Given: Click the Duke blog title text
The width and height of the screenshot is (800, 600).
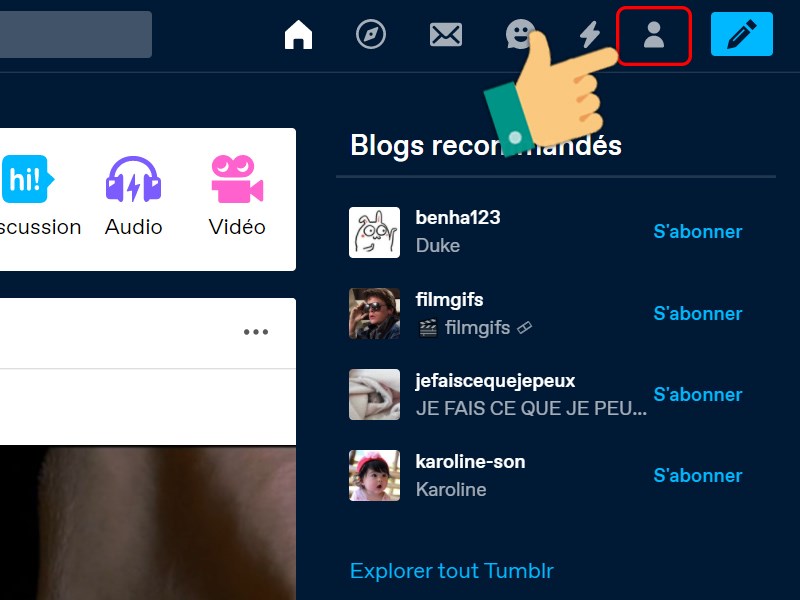Looking at the screenshot, I should point(438,245).
